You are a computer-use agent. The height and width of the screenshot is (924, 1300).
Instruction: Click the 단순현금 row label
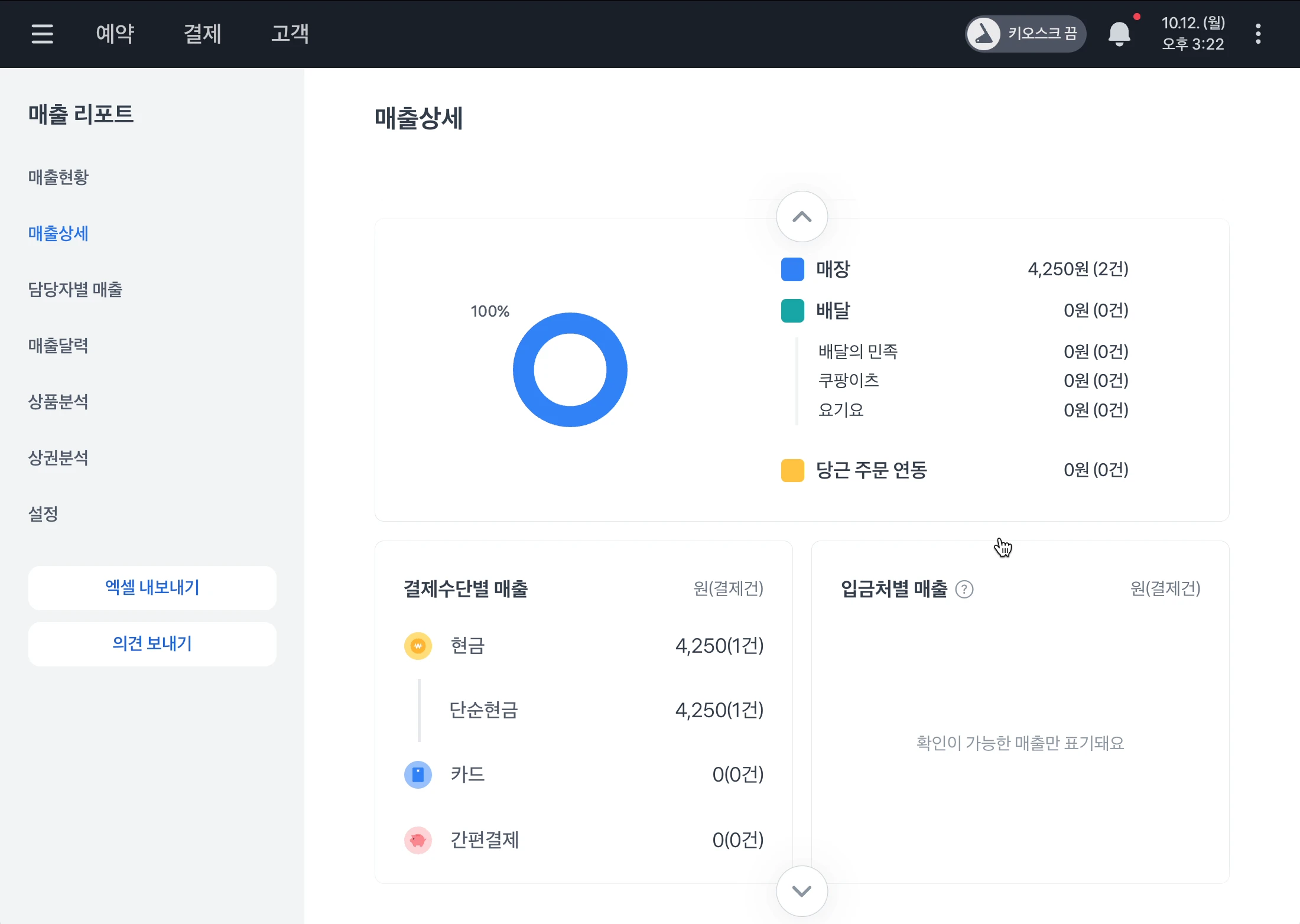484,710
